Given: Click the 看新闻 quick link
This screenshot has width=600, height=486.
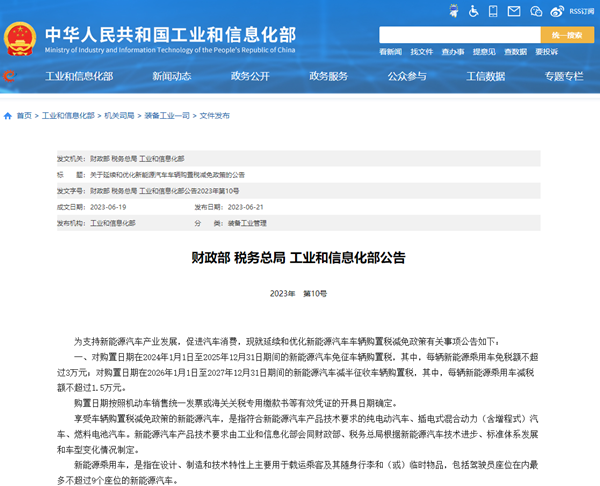Looking at the screenshot, I should [x=390, y=51].
